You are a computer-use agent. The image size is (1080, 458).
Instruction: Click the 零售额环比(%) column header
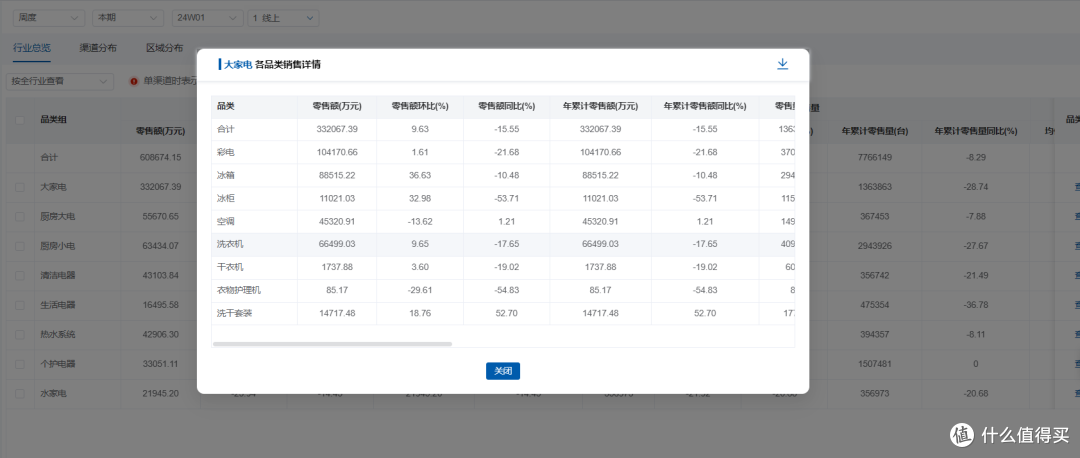419,106
